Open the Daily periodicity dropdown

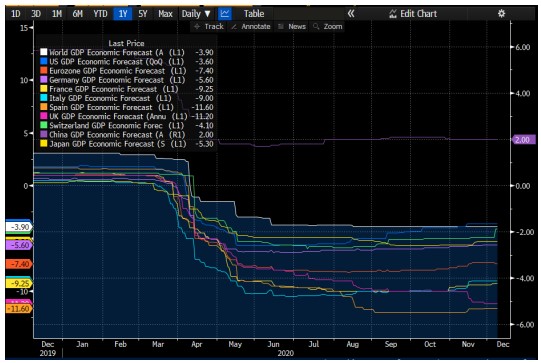[x=196, y=14]
